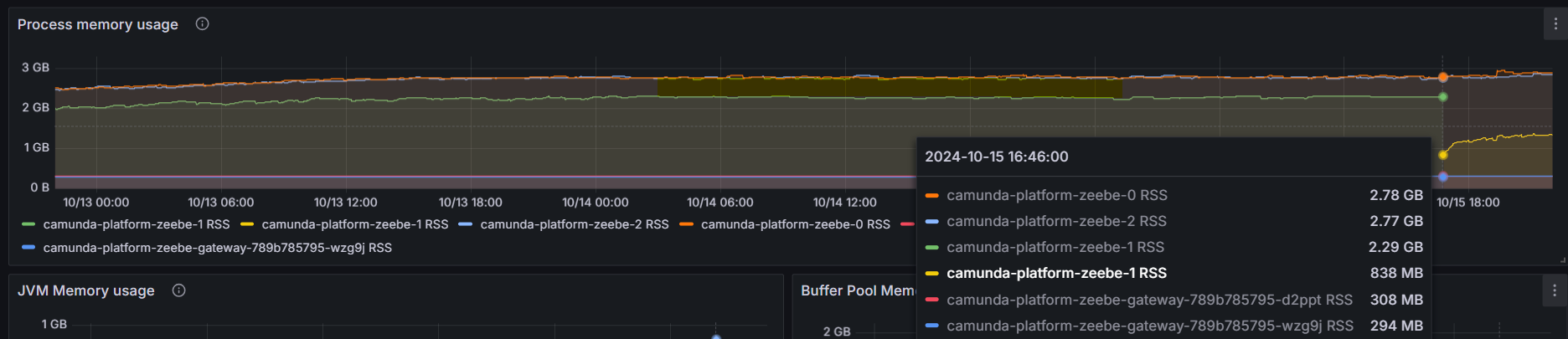Select the 2.29 GB zeebe-1 value
Screen dimensions: 1568x339
(1396, 247)
